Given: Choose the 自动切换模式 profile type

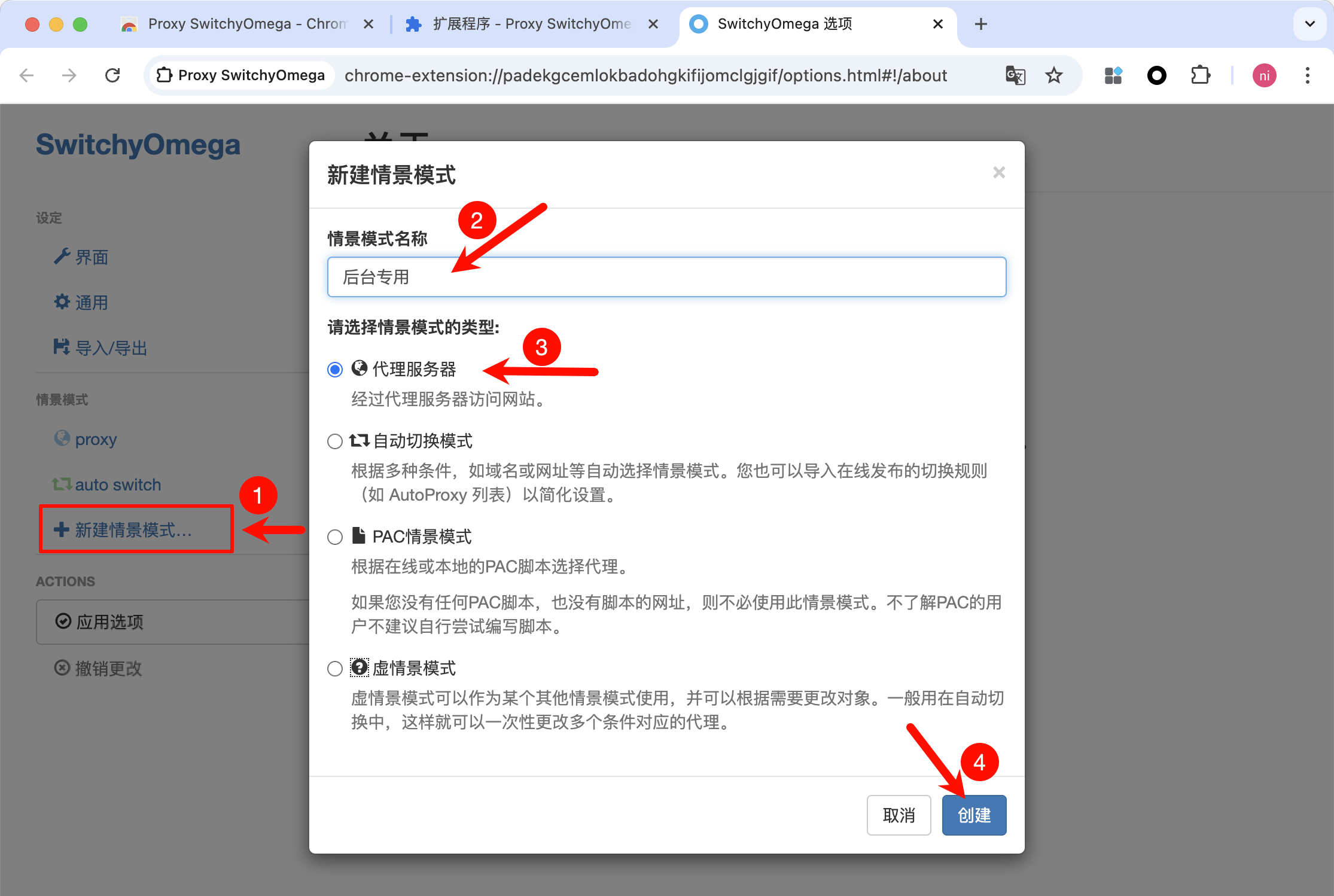Looking at the screenshot, I should tap(335, 441).
